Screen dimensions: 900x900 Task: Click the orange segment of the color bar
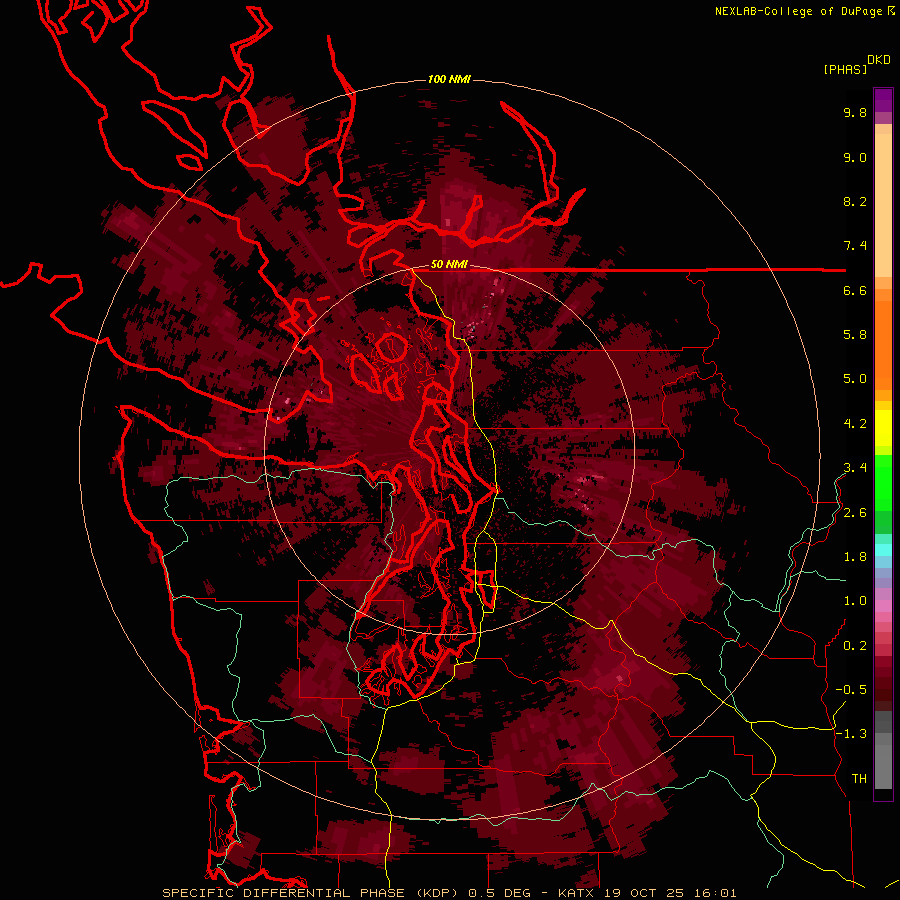pos(883,344)
